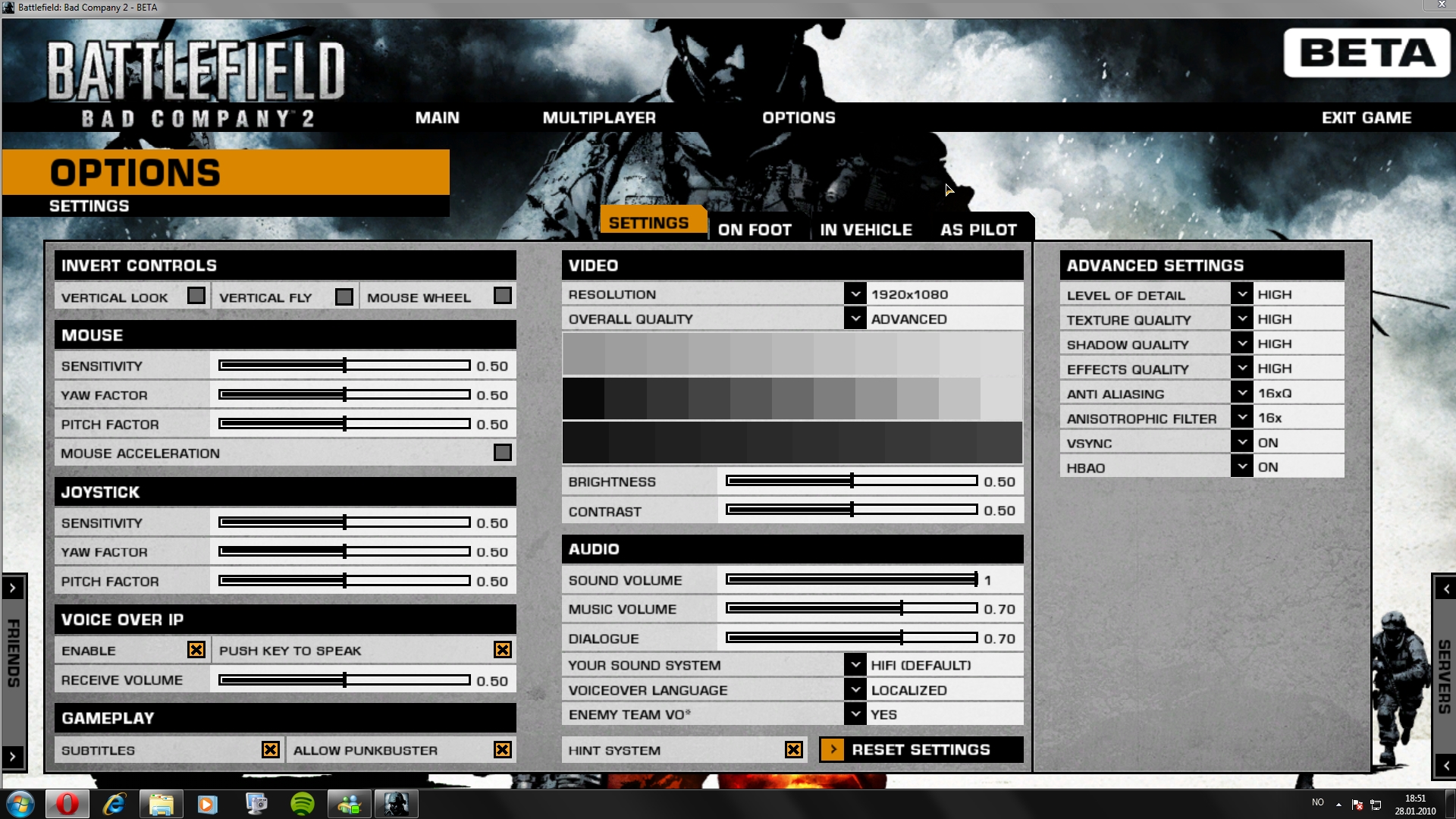
Task: Expand HBAO dropdown
Action: point(1241,467)
